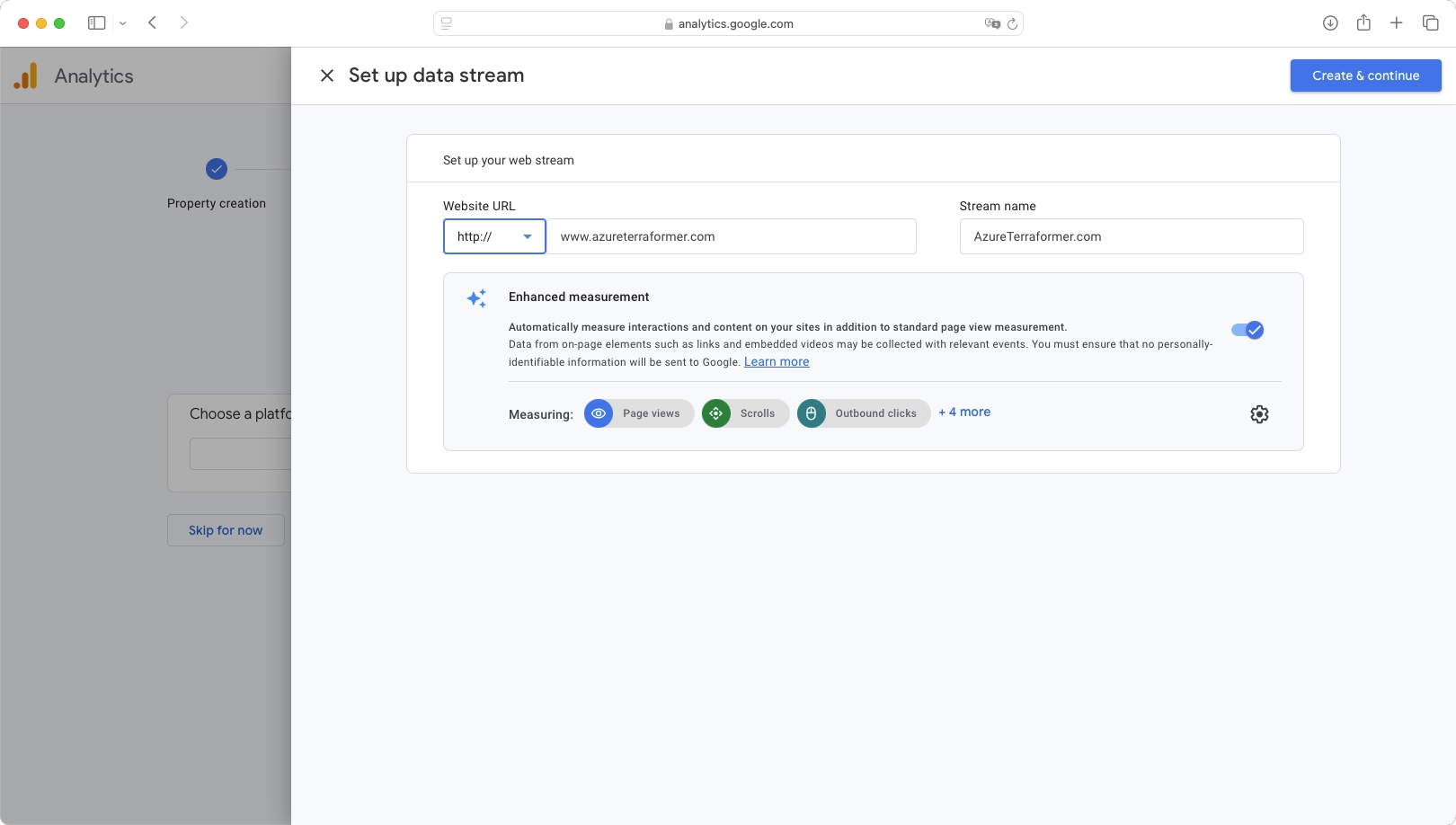Click the Google Analytics logo
The height and width of the screenshot is (825, 1456).
click(26, 75)
